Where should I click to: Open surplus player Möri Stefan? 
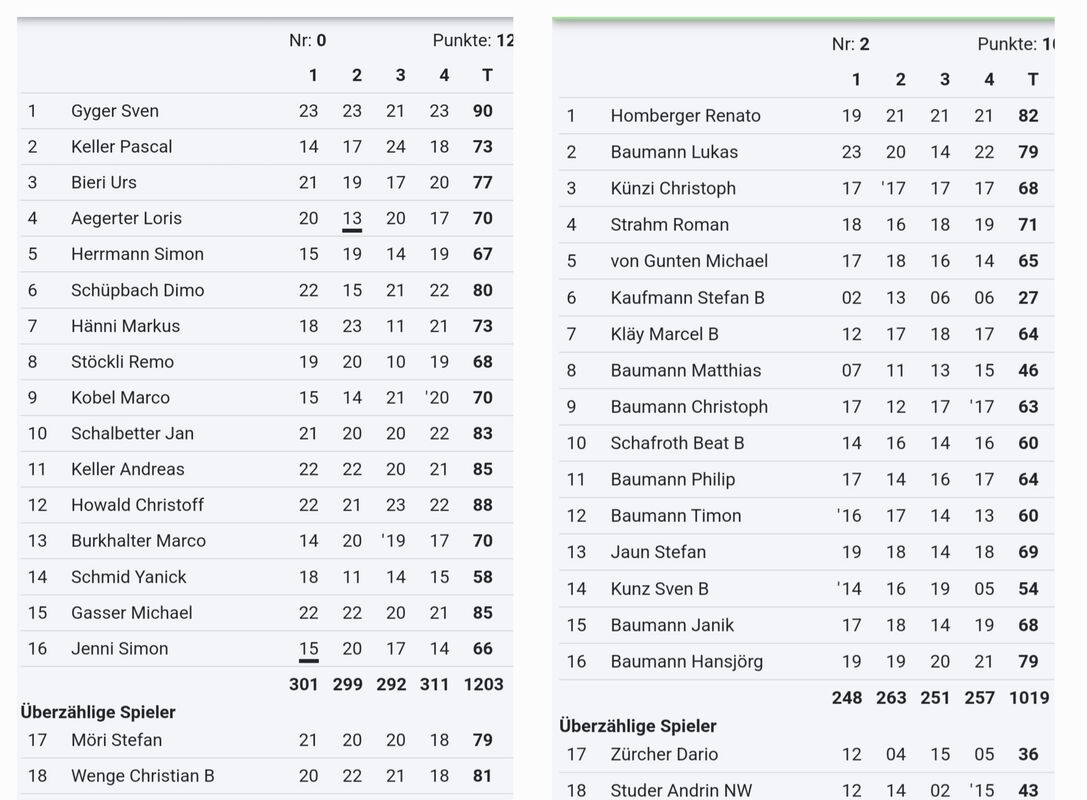pos(116,740)
